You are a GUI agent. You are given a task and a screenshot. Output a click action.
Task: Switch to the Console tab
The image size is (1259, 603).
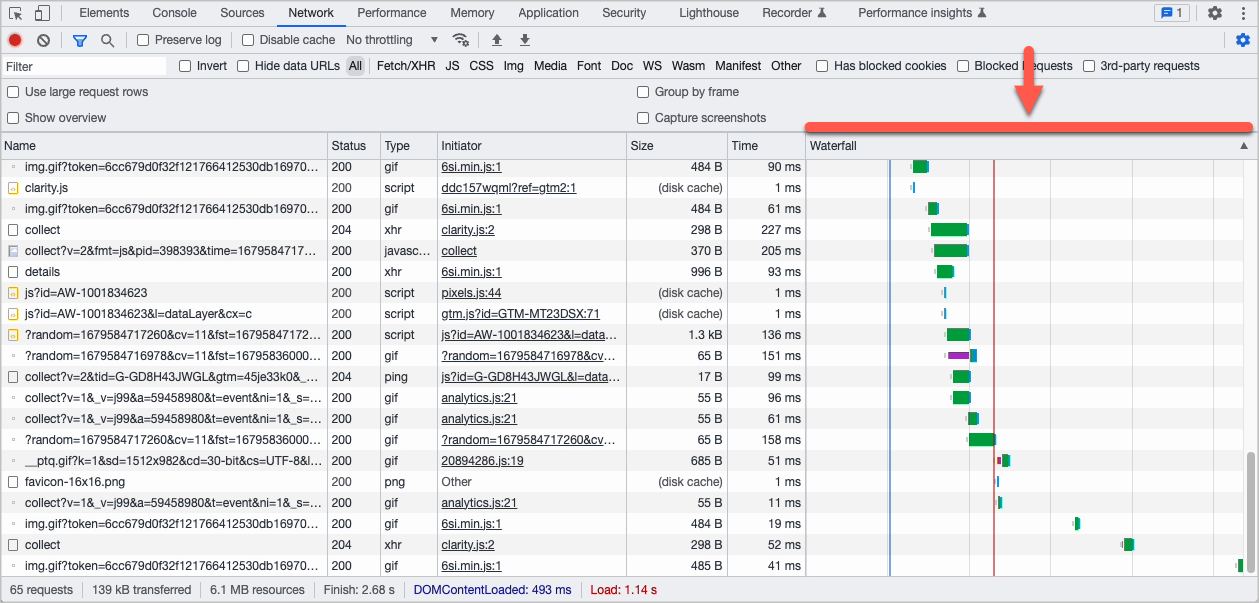[x=174, y=13]
